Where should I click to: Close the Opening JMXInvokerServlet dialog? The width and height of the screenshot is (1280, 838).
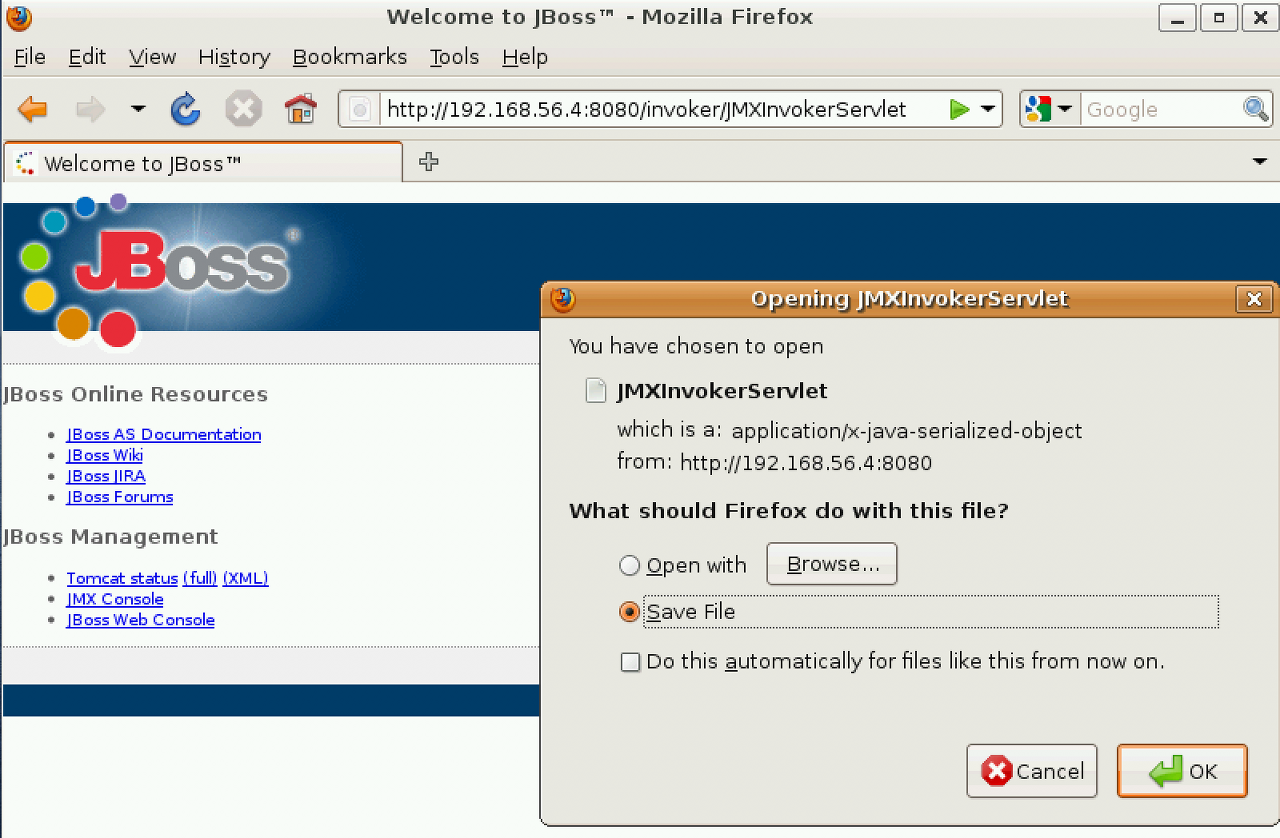(1254, 299)
